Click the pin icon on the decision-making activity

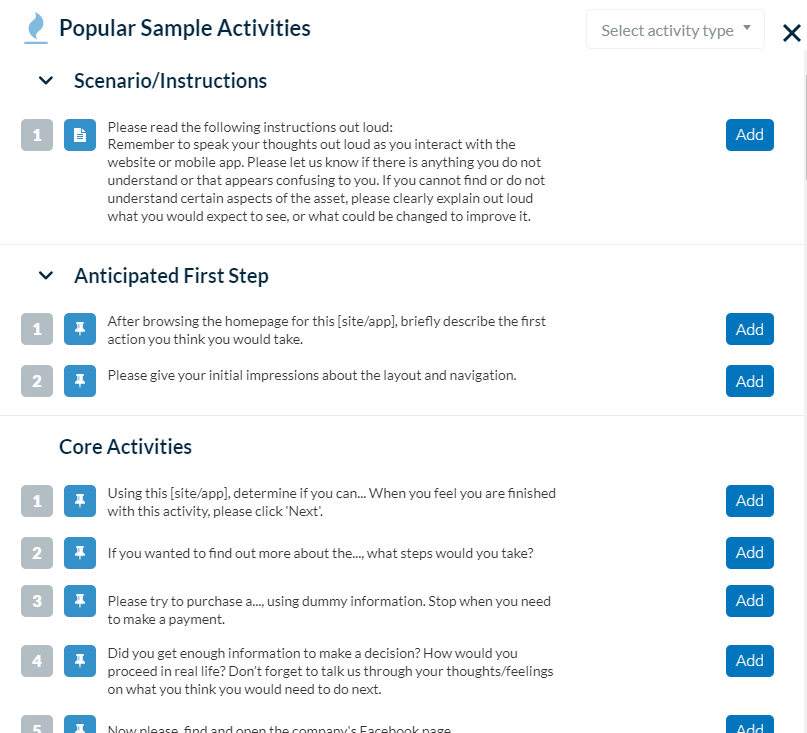(x=79, y=661)
